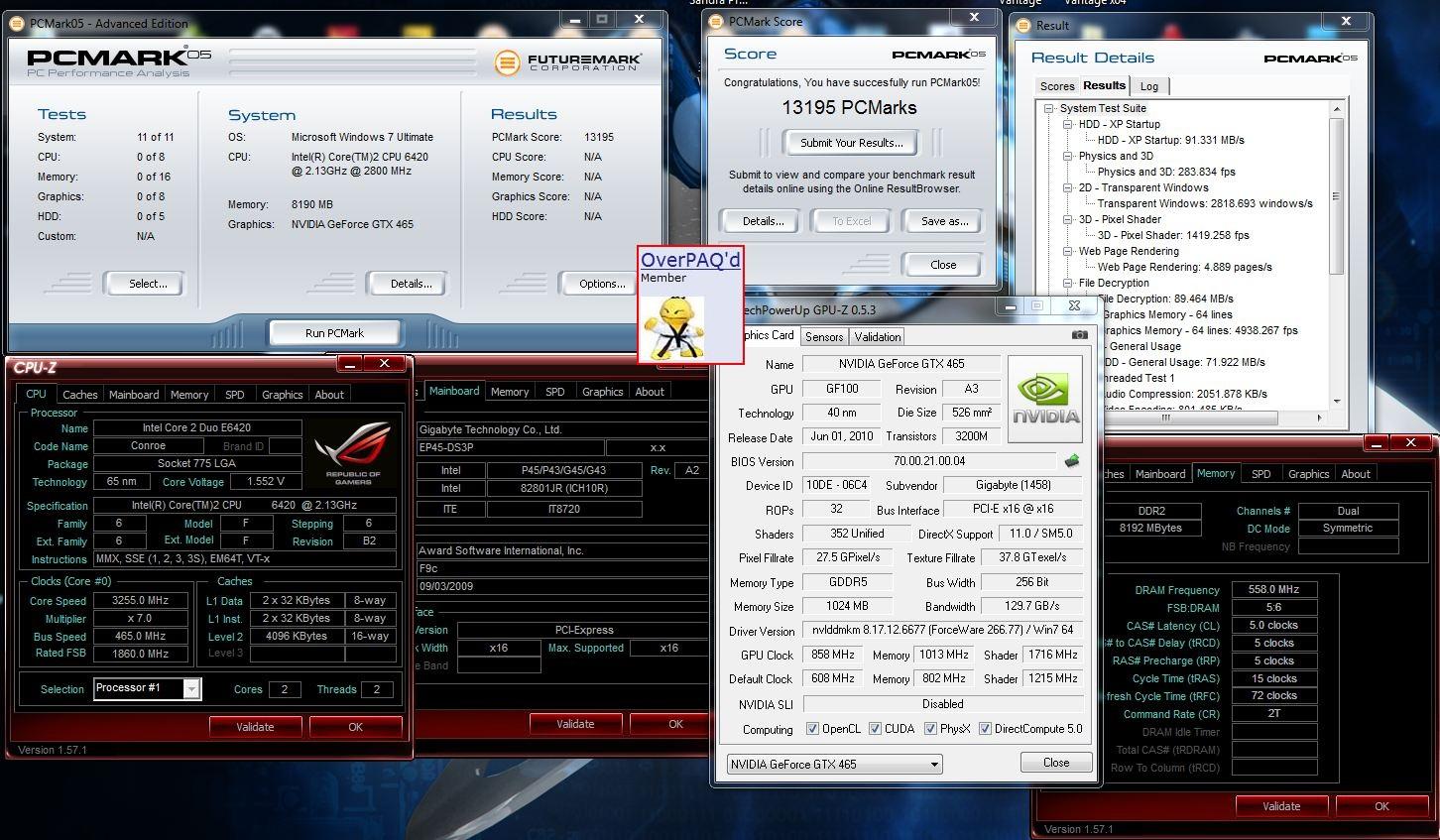Image resolution: width=1440 pixels, height=840 pixels.
Task: Collapse the 3D - Pixel Shader node
Action: tap(1068, 219)
